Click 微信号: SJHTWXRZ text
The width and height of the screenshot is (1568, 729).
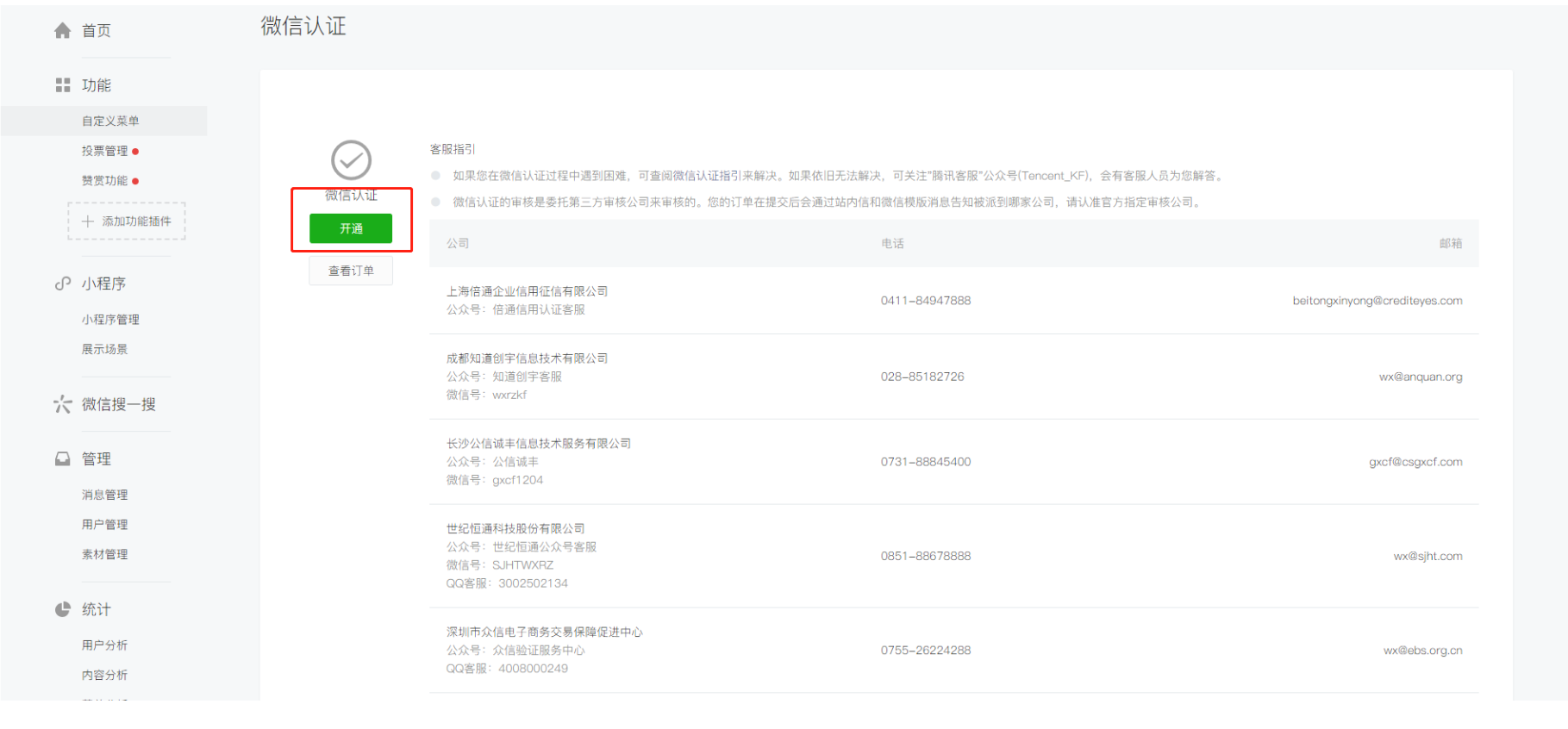(500, 565)
